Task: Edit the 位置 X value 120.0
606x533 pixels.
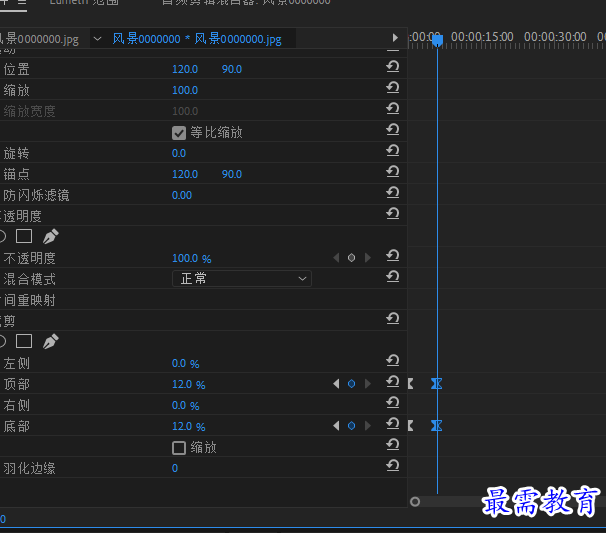Action: point(185,69)
